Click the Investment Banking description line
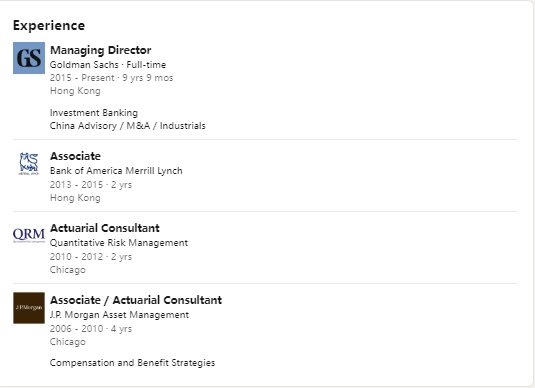The width and height of the screenshot is (535, 388). tap(94, 113)
